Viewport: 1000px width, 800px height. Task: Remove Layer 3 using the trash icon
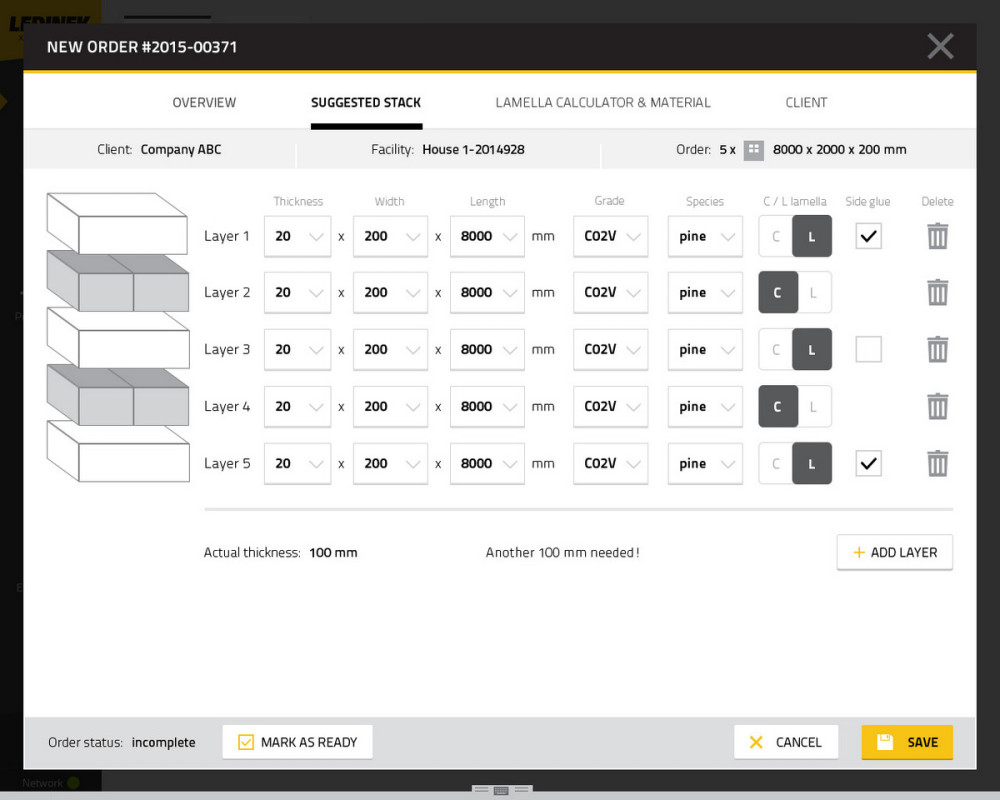tap(937, 350)
